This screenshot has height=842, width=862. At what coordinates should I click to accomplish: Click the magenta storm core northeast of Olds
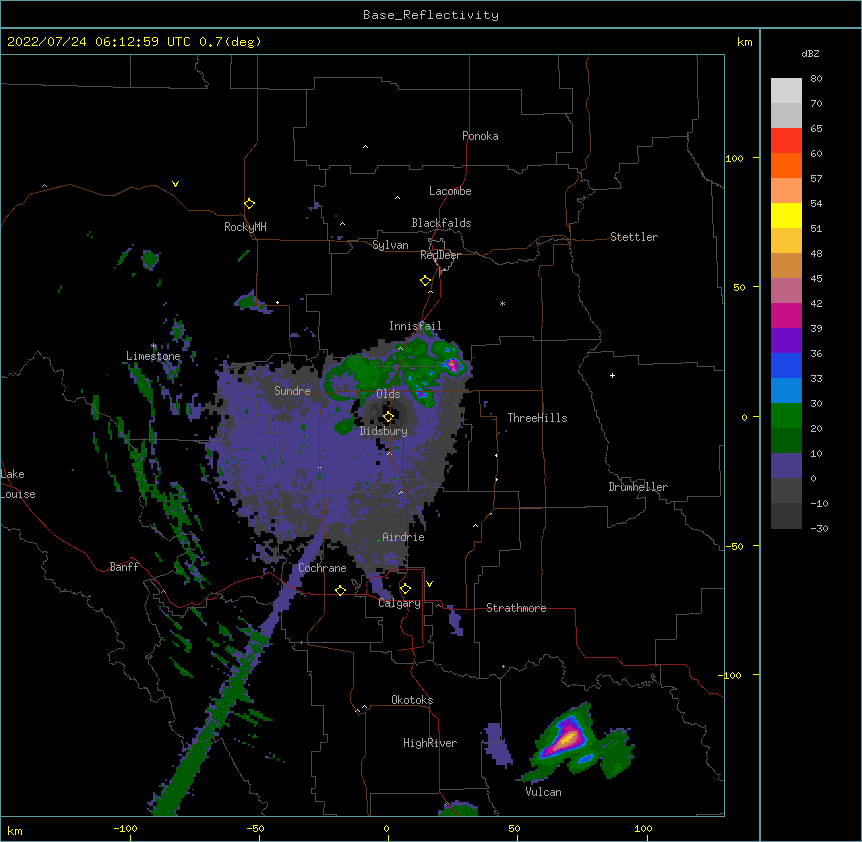tap(452, 364)
